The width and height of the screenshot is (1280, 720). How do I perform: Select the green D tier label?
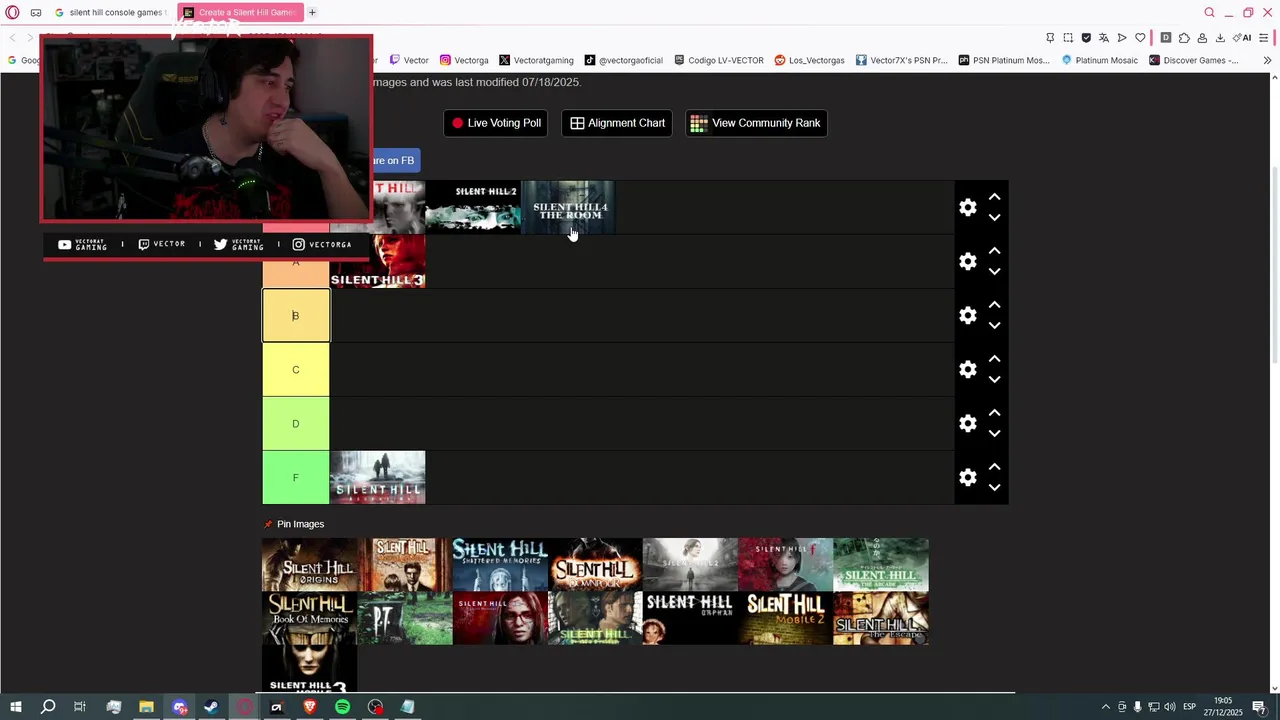(x=296, y=424)
